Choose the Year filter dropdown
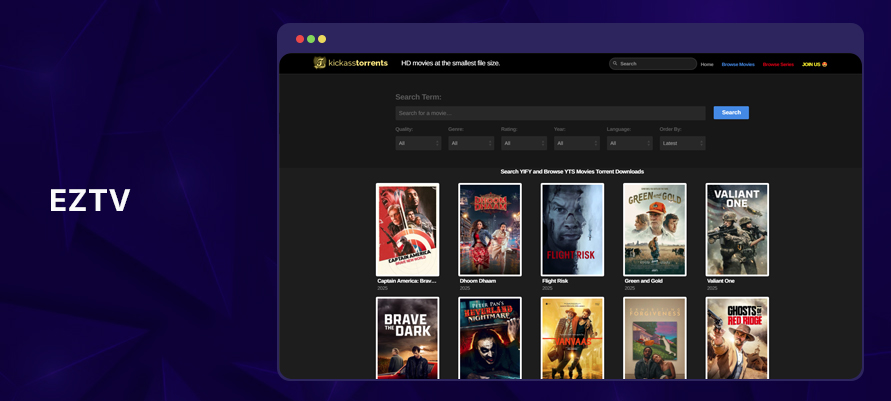Viewport: 891px width, 401px height. click(577, 143)
